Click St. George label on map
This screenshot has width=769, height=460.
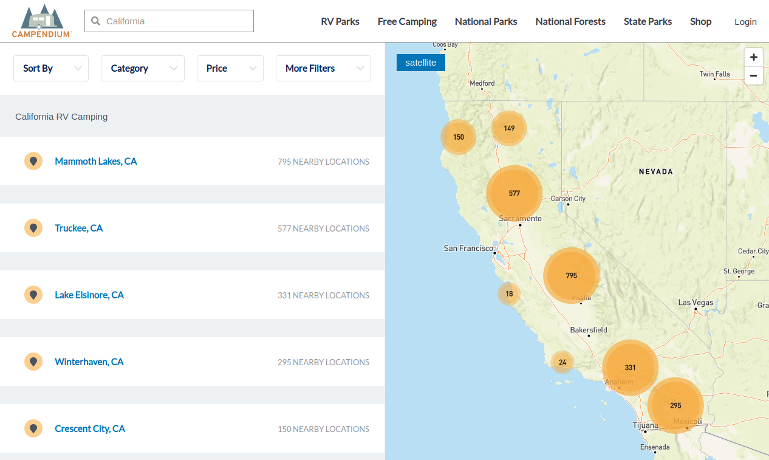(739, 271)
